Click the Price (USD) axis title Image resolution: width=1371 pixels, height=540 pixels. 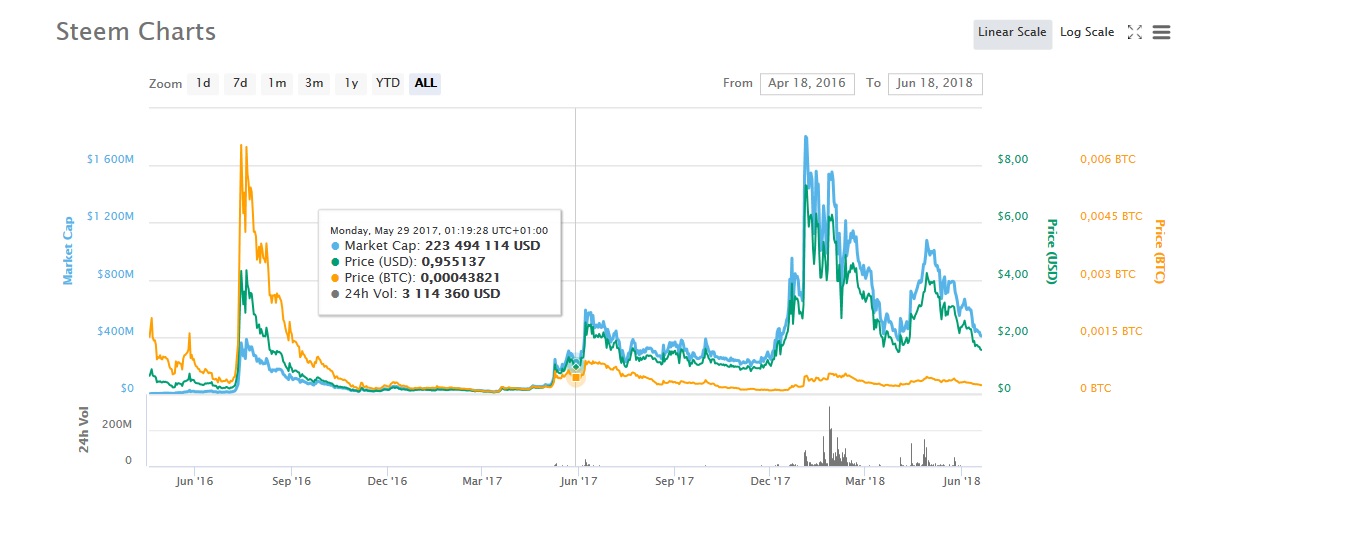(x=1052, y=250)
